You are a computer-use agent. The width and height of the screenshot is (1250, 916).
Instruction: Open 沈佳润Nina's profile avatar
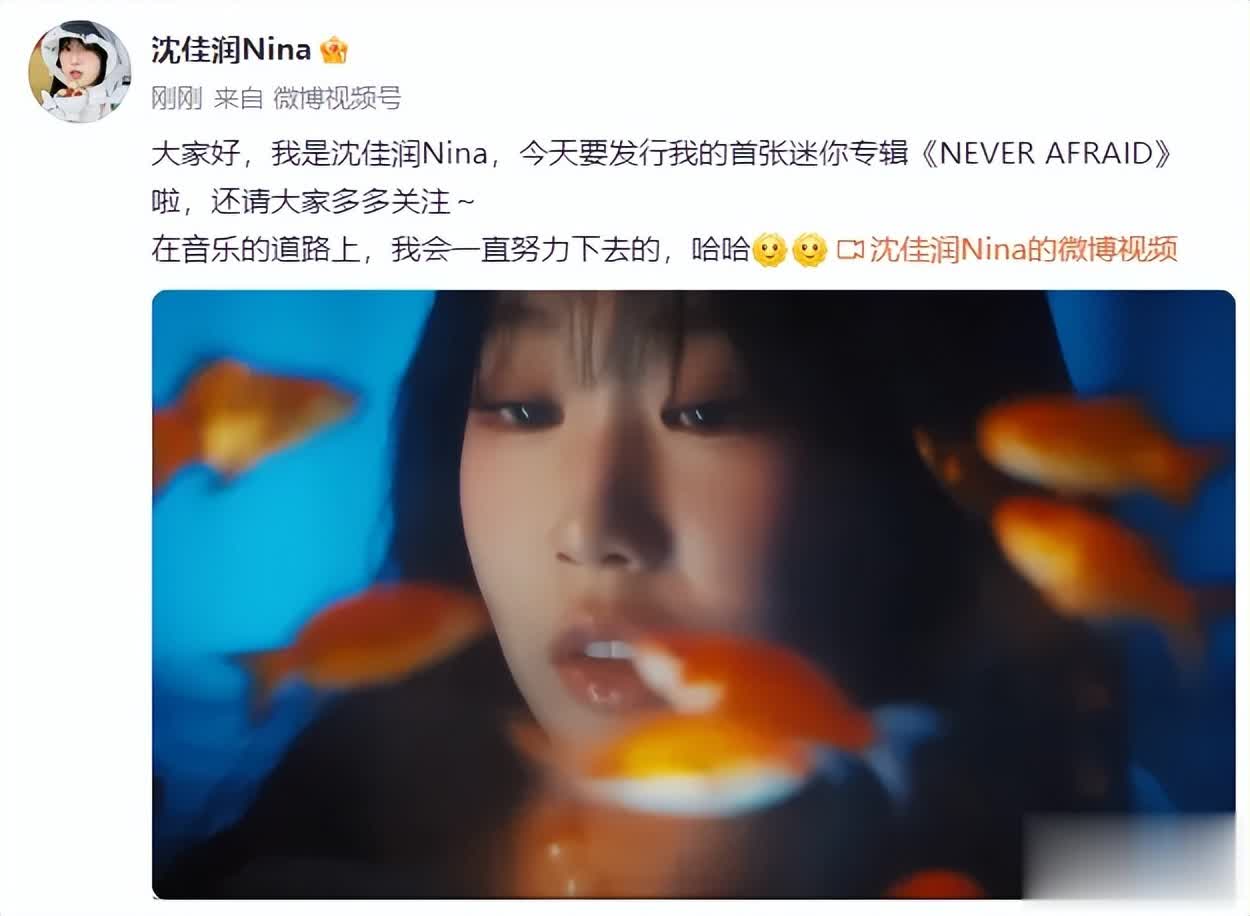pyautogui.click(x=79, y=71)
